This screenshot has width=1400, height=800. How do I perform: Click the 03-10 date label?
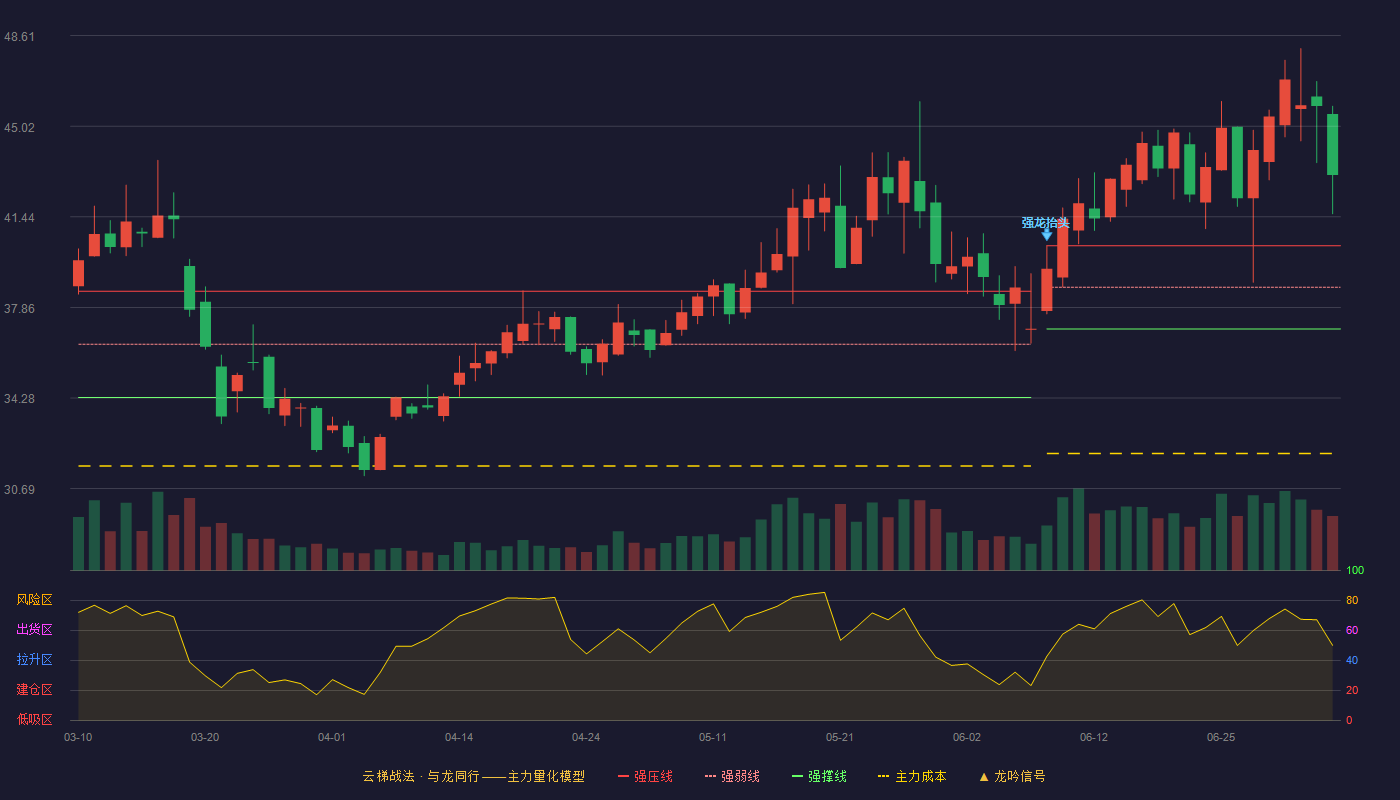coord(78,737)
